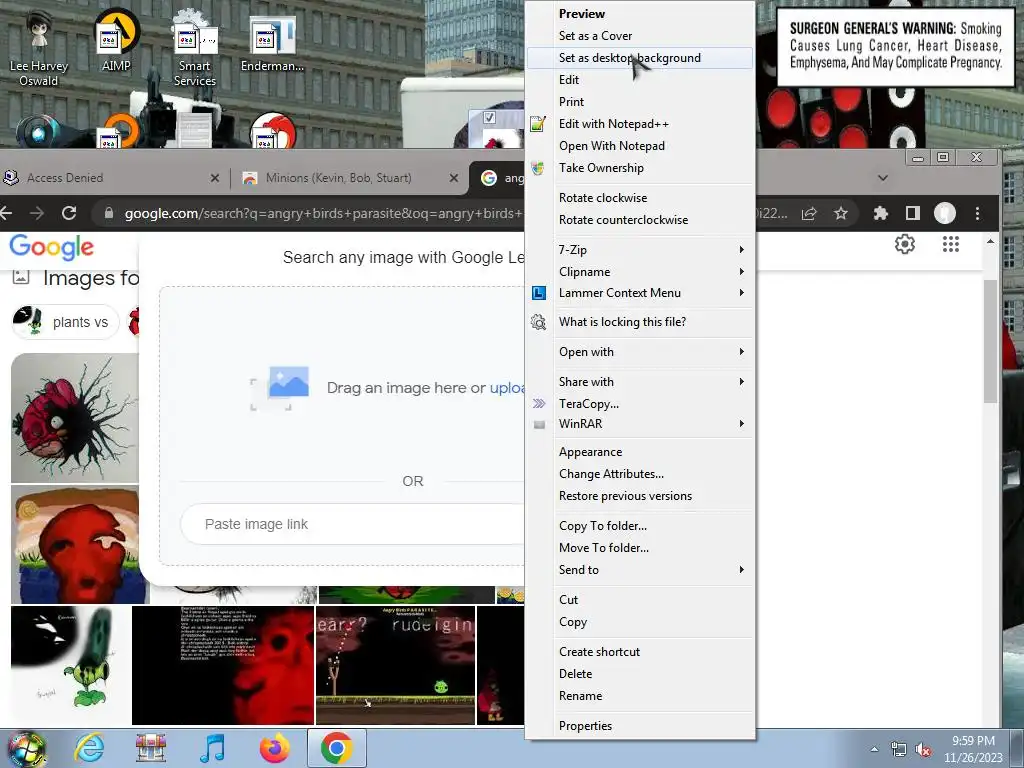Close the Minions tab
This screenshot has height=768, width=1024.
[454, 178]
